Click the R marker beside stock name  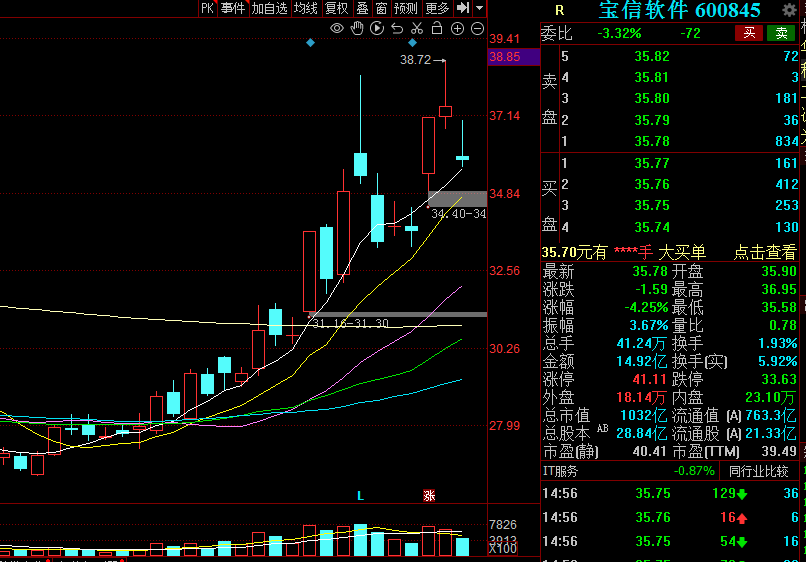[x=560, y=10]
